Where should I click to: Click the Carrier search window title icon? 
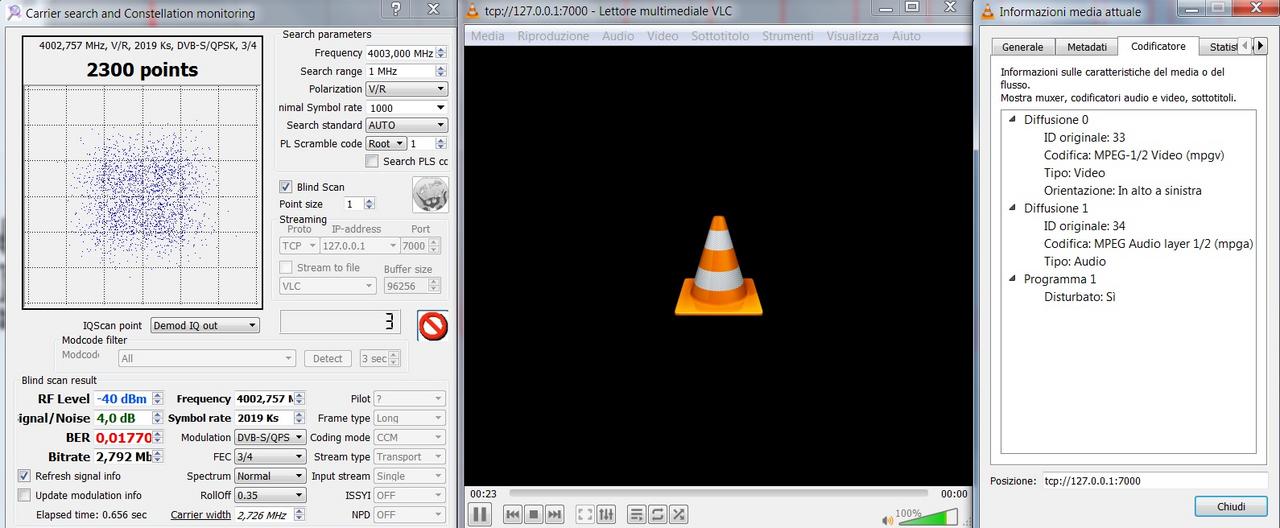pos(13,13)
